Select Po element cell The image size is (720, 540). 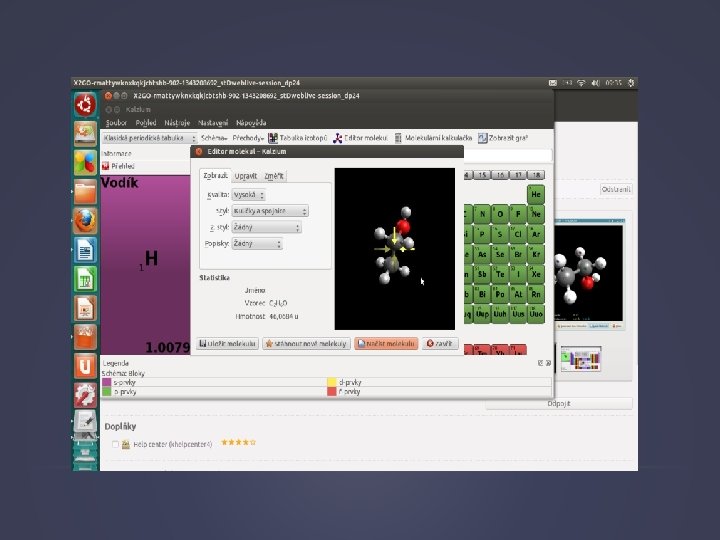[x=500, y=294]
